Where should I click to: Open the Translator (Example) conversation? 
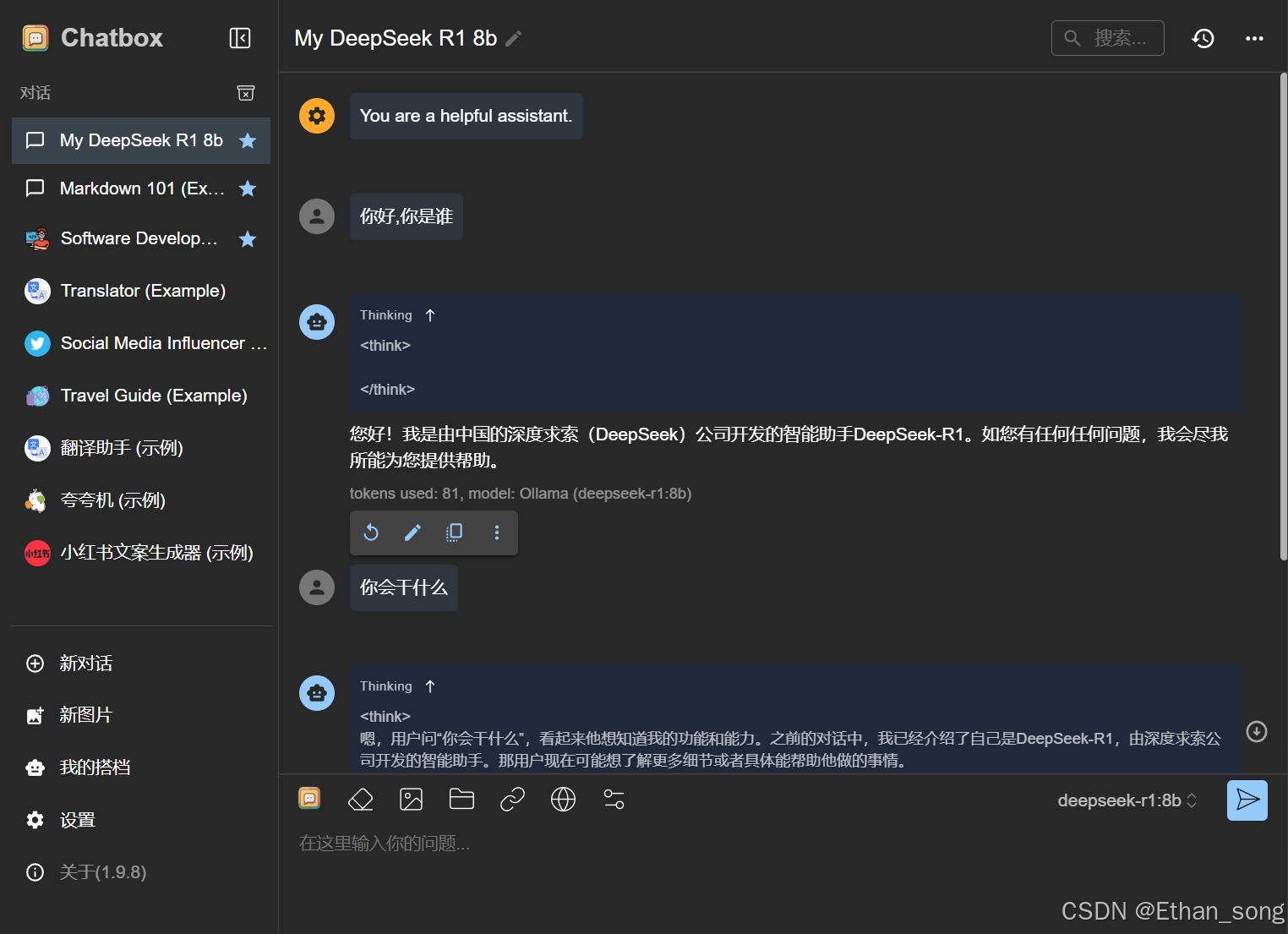coord(141,291)
